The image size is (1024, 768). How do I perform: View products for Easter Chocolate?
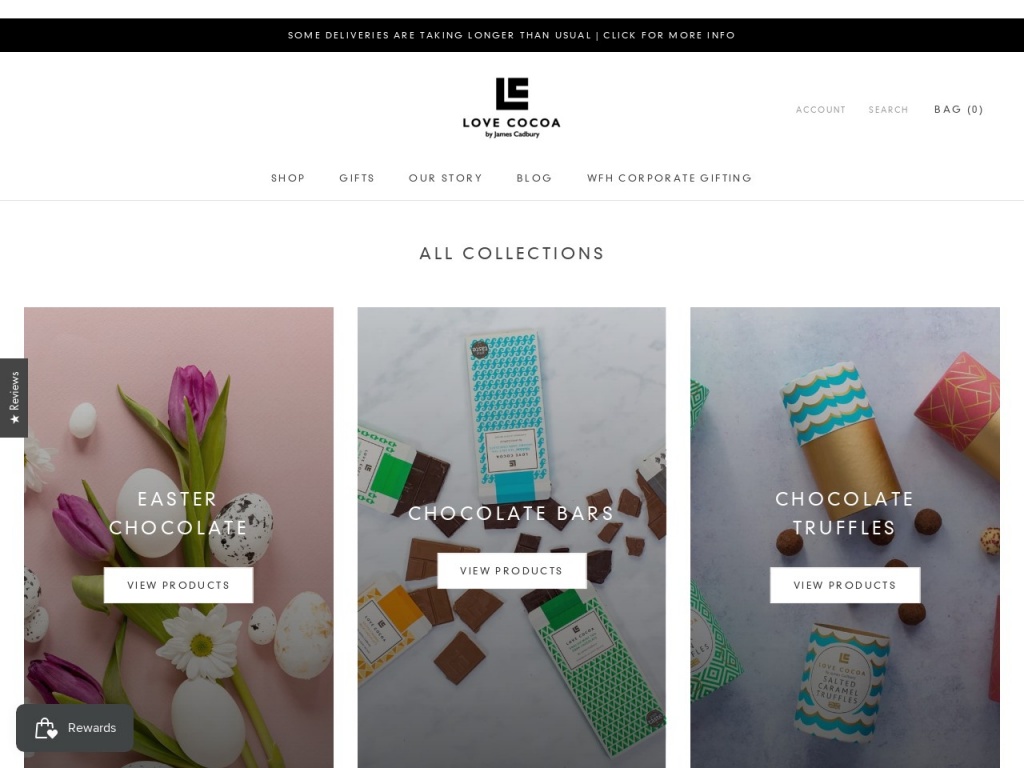[178, 585]
